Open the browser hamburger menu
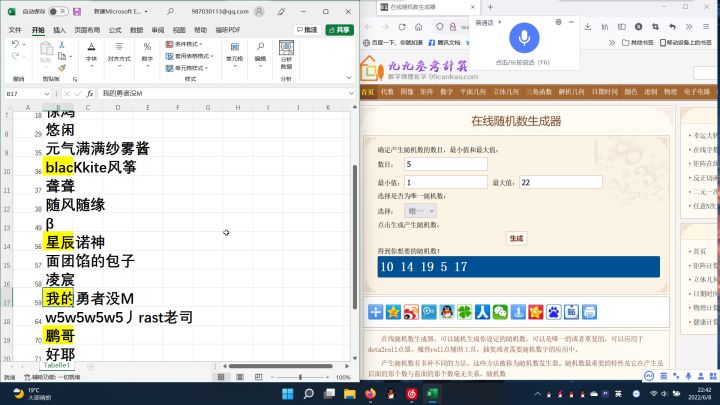 click(x=706, y=27)
